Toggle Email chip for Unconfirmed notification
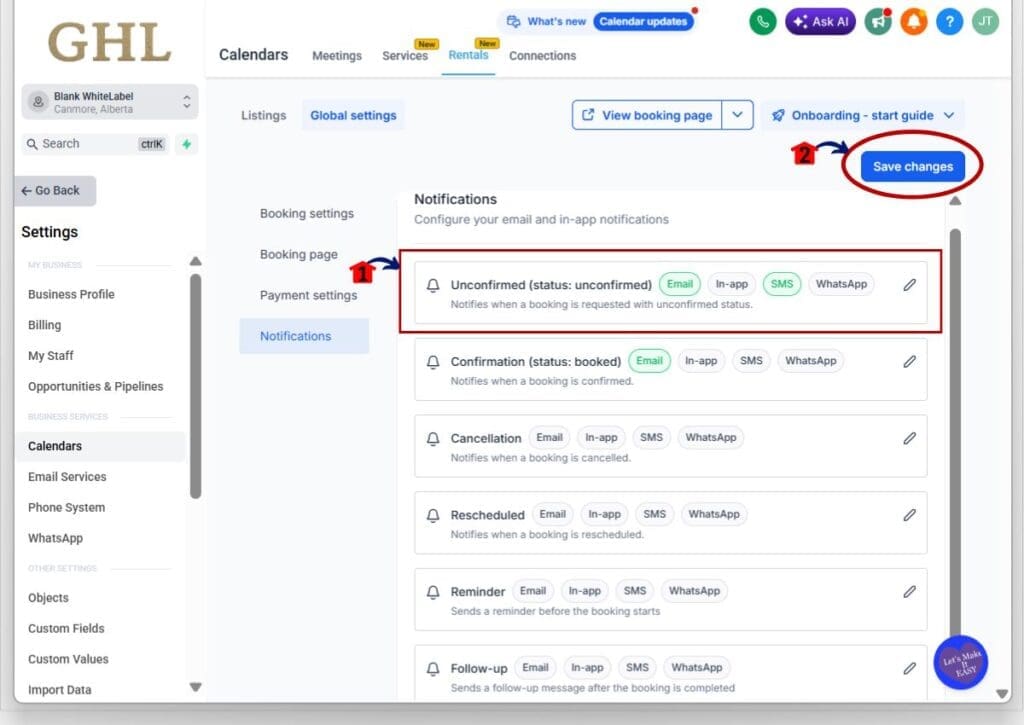 click(680, 284)
